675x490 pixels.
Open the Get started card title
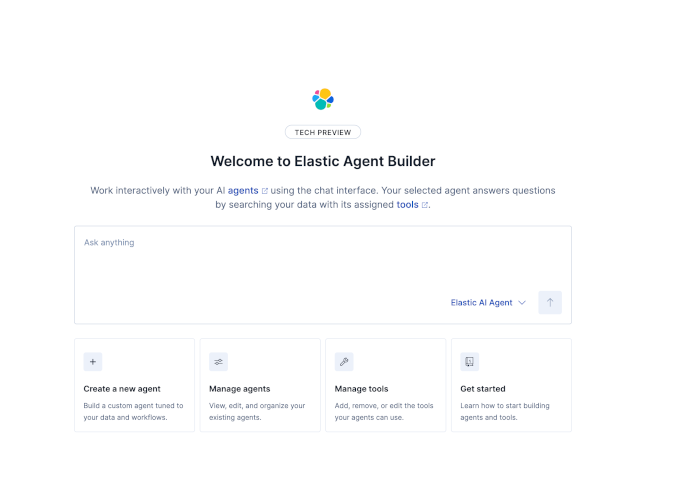click(x=483, y=389)
